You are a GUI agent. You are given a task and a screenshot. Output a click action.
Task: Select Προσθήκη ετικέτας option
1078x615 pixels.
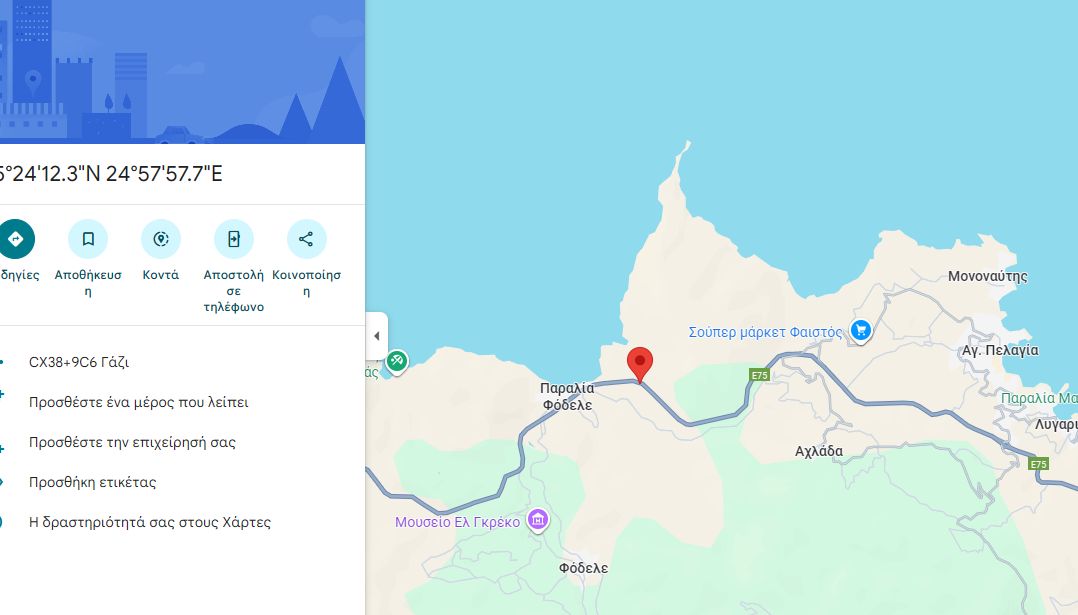[92, 482]
